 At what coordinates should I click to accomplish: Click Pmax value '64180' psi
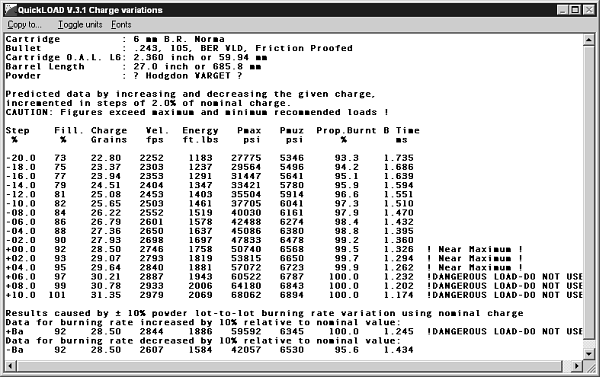click(x=246, y=286)
